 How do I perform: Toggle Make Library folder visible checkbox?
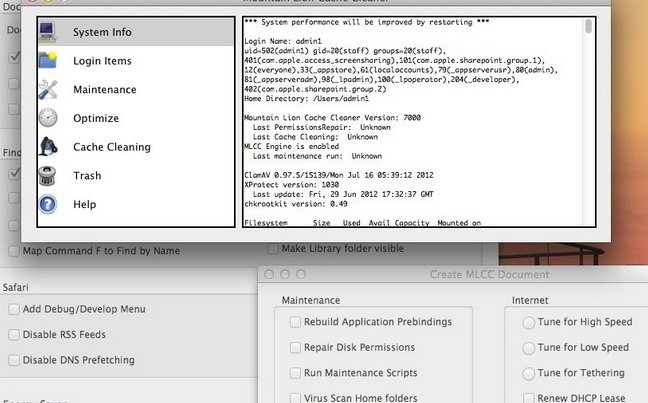pyautogui.click(x=272, y=248)
